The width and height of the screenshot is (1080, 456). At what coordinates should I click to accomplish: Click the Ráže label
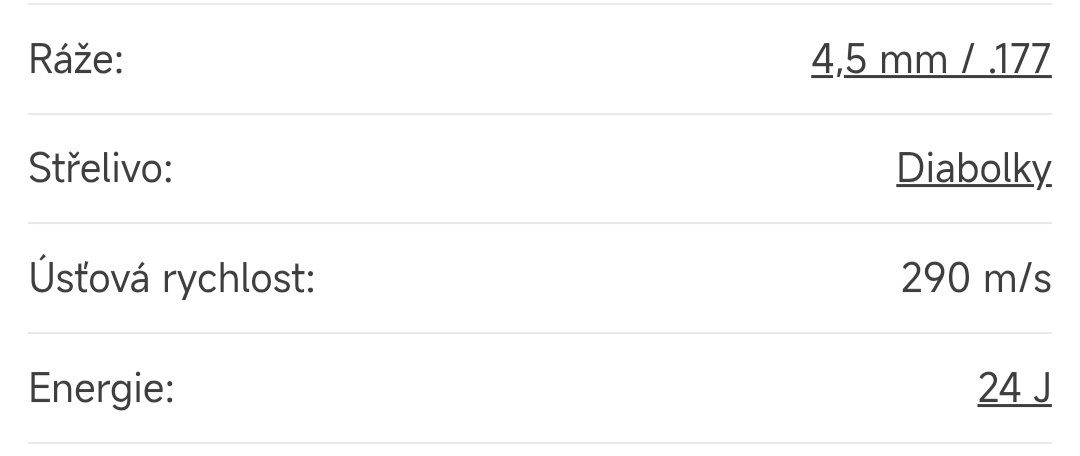point(76,60)
